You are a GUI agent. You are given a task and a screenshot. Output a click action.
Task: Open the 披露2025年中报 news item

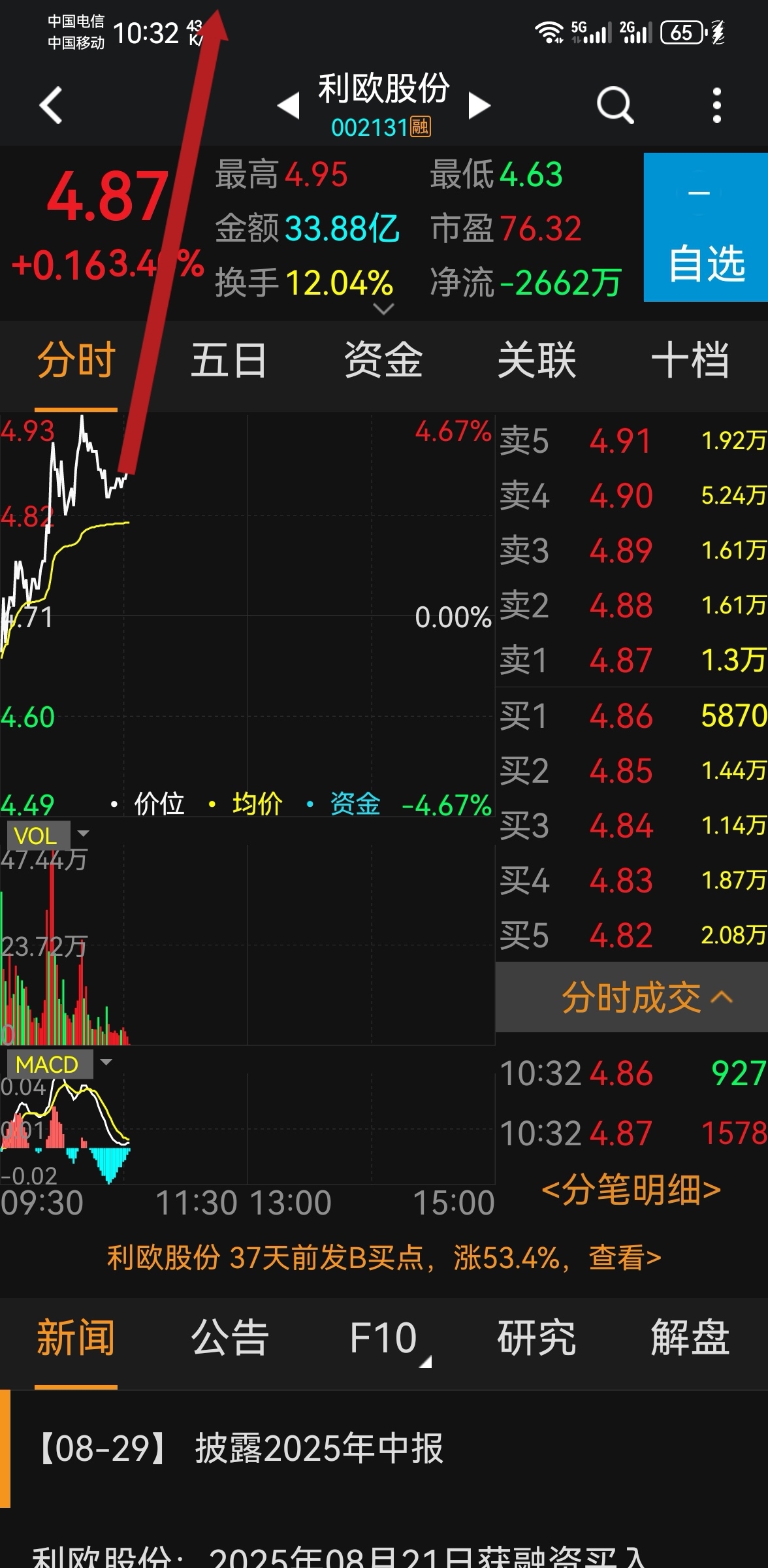(384, 1449)
